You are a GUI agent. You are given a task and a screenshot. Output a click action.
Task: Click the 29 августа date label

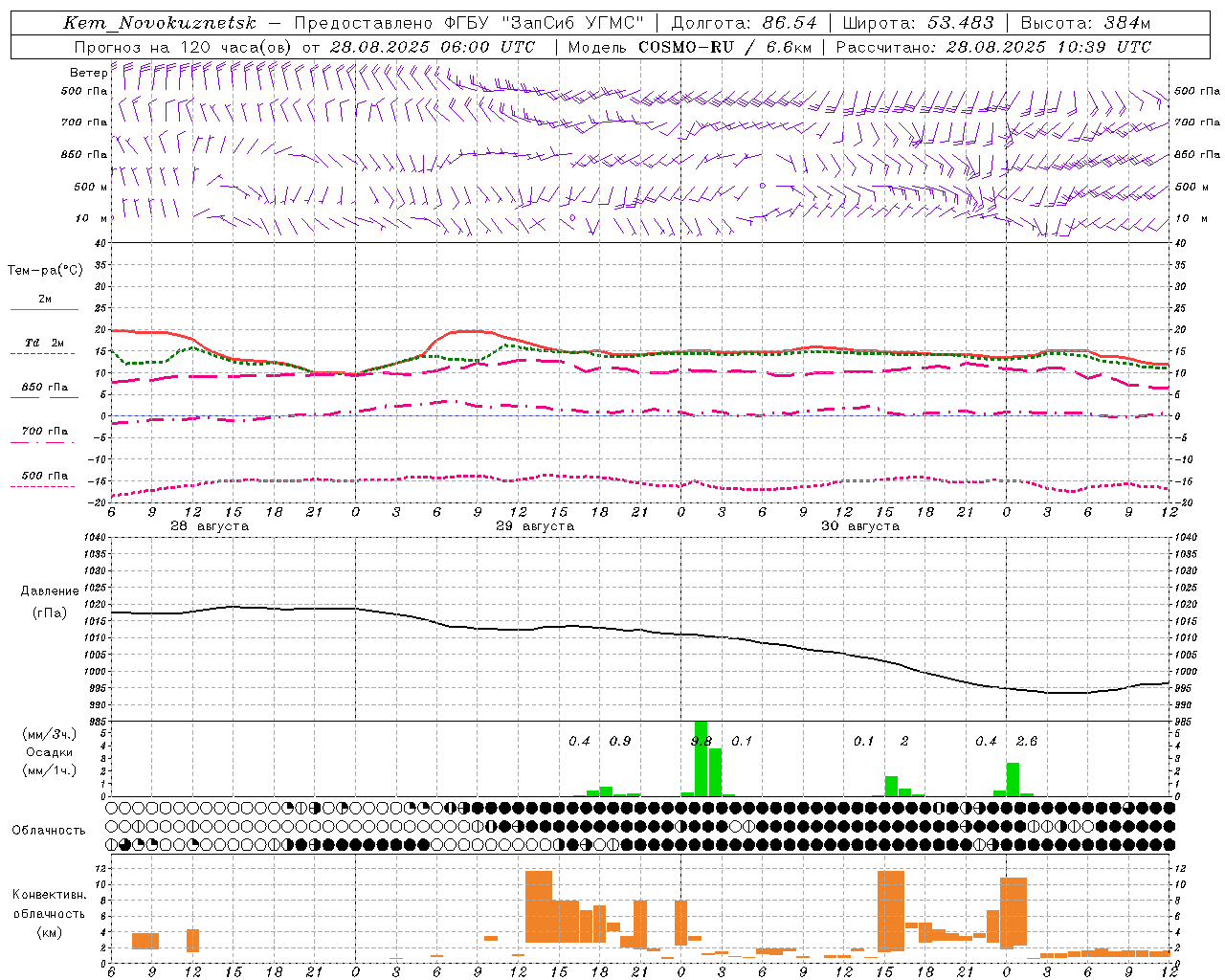point(534,526)
